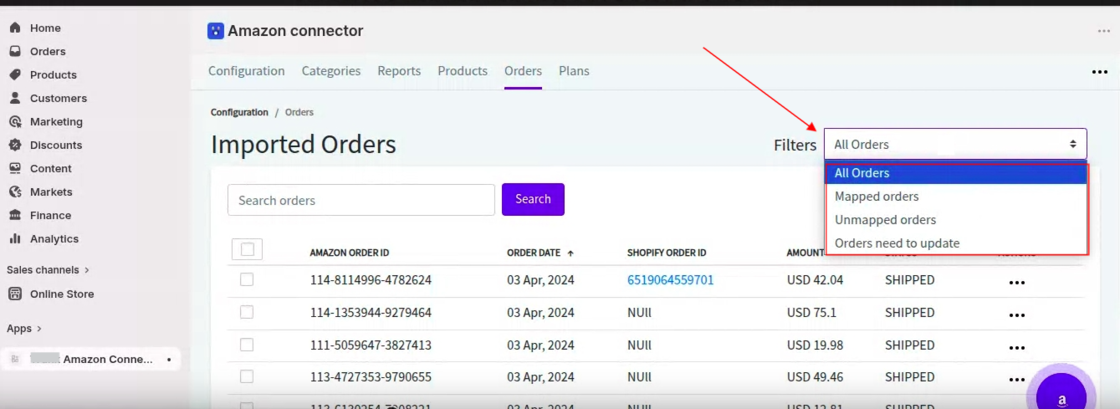This screenshot has height=409, width=1120.
Task: Click the Analytics bar chart icon
Action: pos(14,239)
